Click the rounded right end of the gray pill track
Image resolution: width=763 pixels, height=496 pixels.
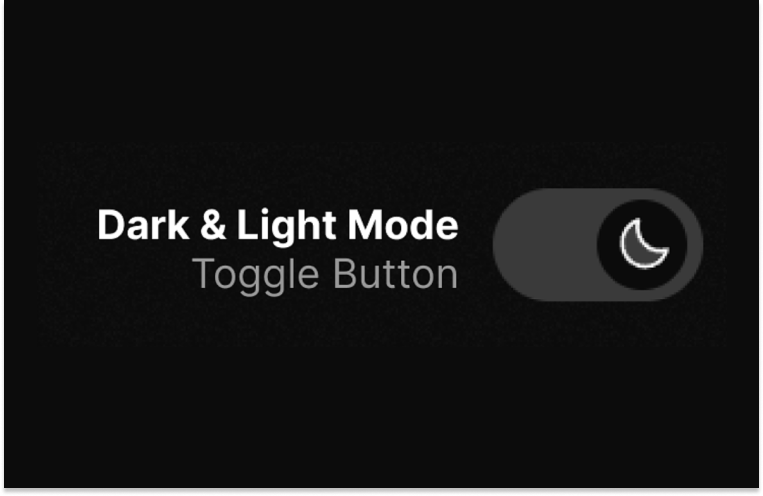click(x=696, y=244)
